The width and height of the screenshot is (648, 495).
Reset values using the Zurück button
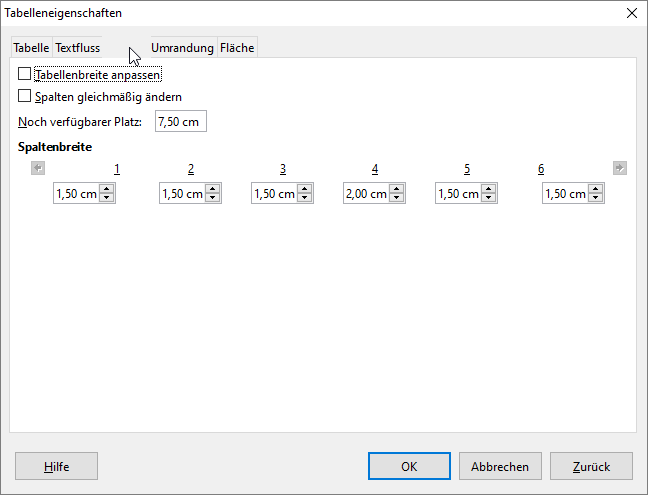(x=591, y=466)
